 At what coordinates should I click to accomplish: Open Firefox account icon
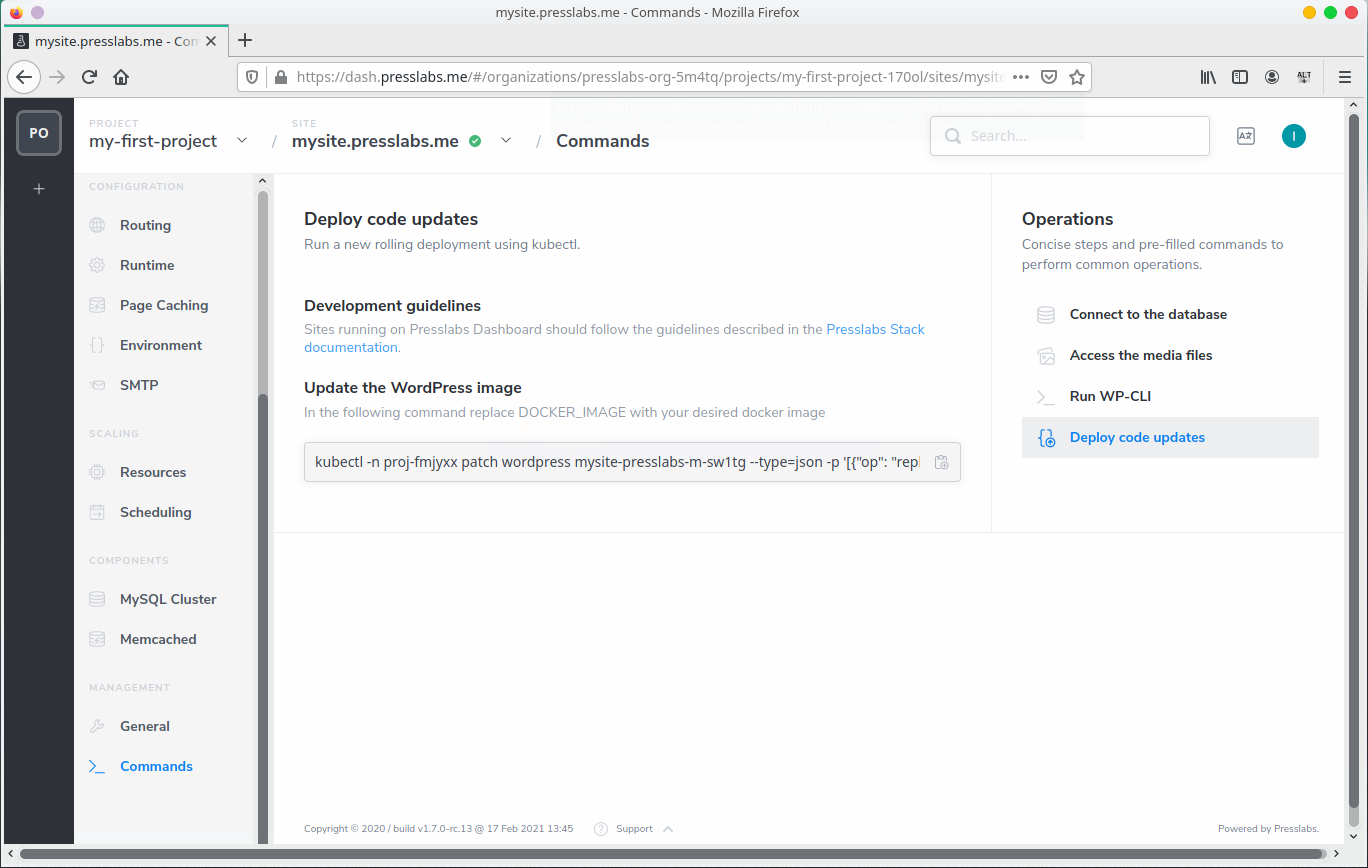coord(1272,77)
